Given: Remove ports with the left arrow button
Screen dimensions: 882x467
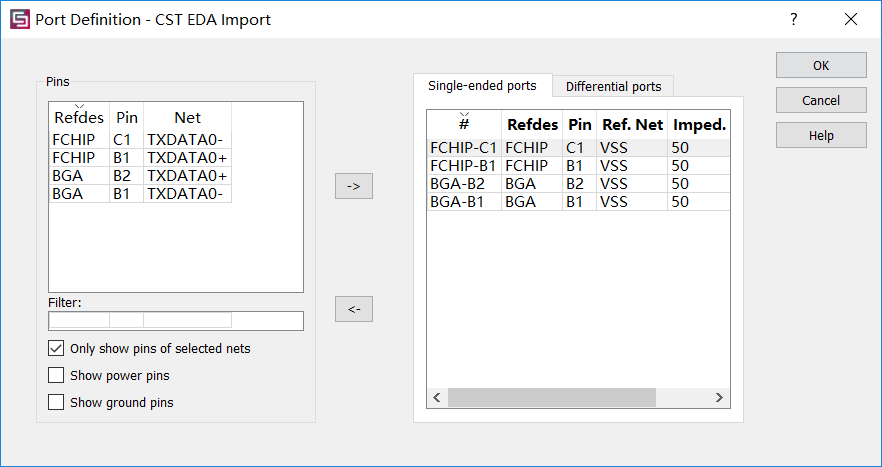Looking at the screenshot, I should (354, 309).
